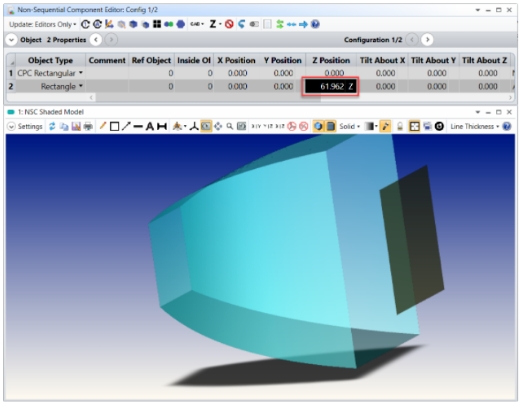Screen dimensions: 521x403
Task: Click the green double-arrow icon in editor toolbar
Action: [x=280, y=24]
